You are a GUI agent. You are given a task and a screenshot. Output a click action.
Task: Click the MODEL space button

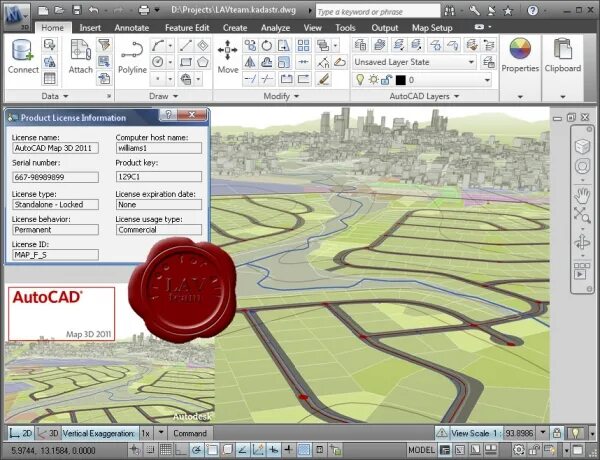[421, 450]
